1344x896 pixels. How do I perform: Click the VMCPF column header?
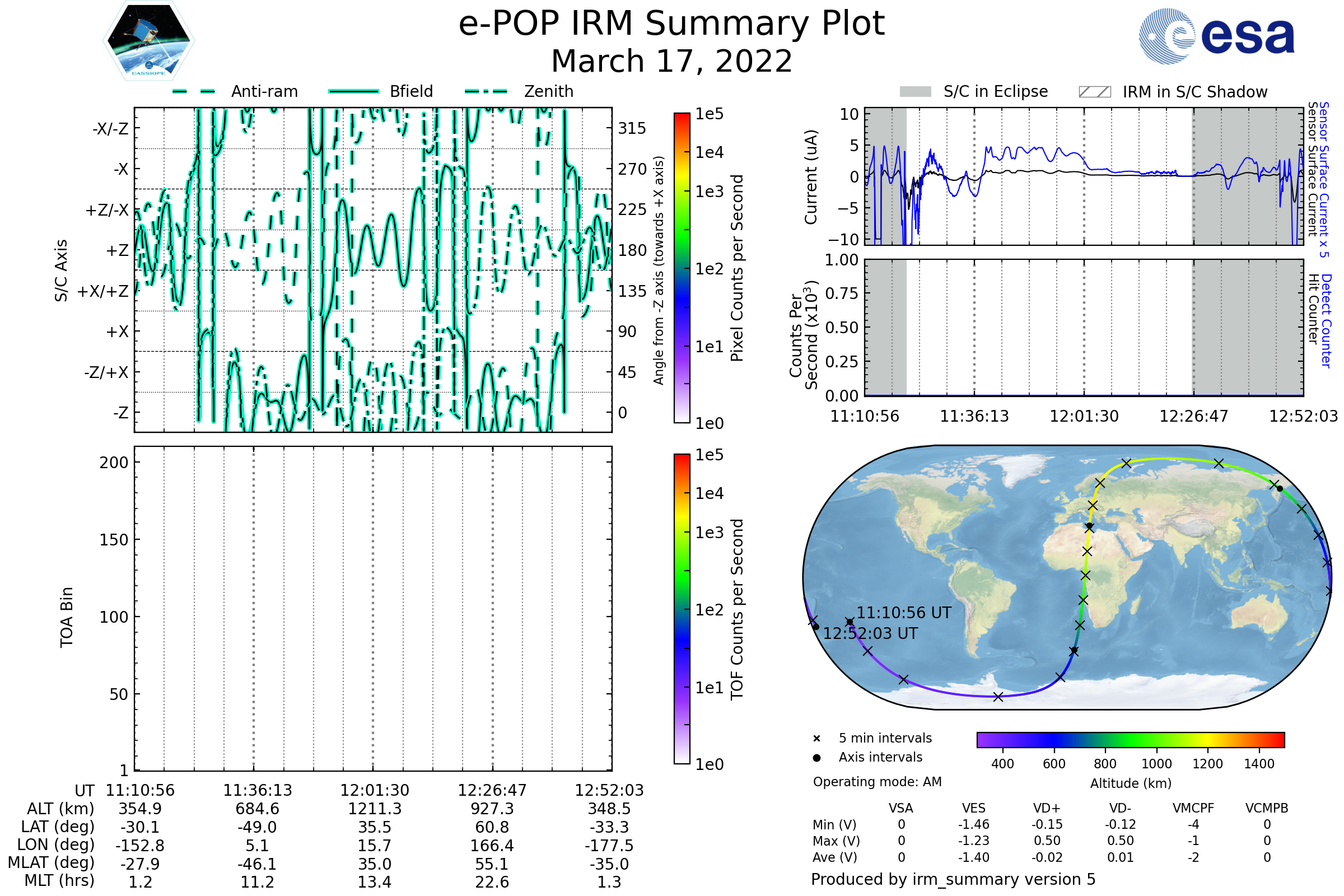(x=1193, y=809)
